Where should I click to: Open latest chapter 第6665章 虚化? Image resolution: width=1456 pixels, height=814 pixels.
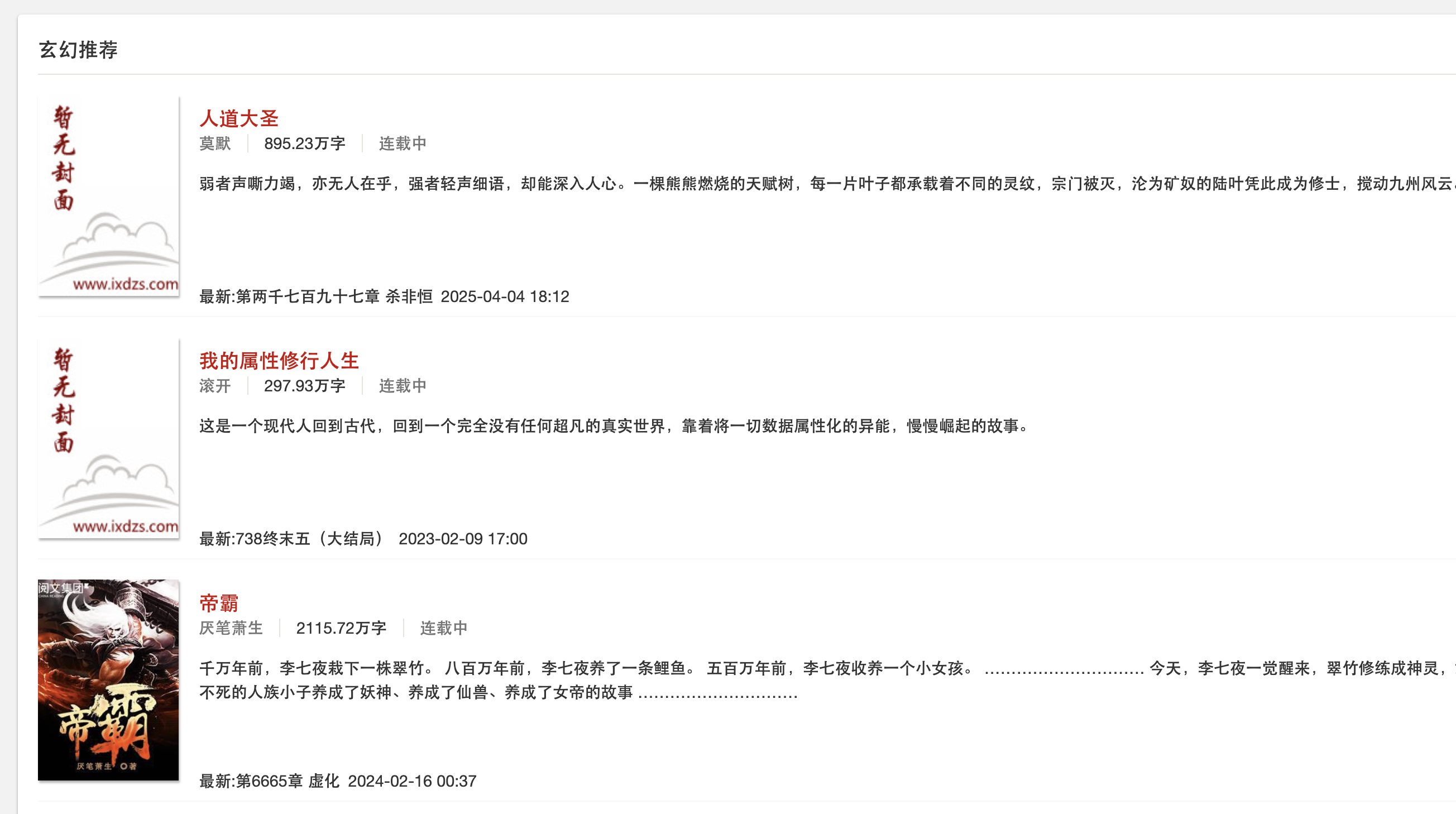[x=287, y=781]
